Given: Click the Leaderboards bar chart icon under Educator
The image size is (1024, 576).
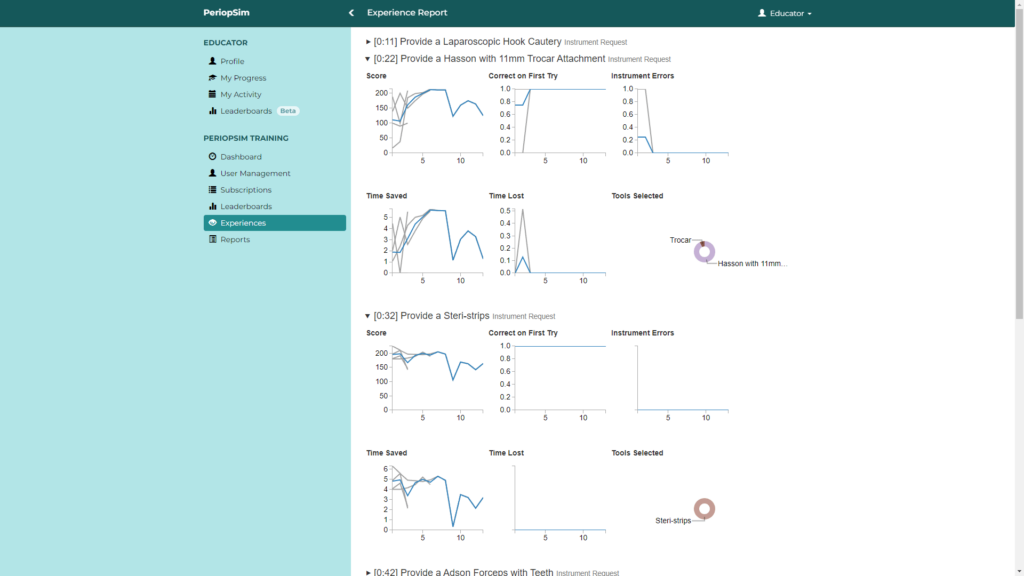Looking at the screenshot, I should 210,110.
